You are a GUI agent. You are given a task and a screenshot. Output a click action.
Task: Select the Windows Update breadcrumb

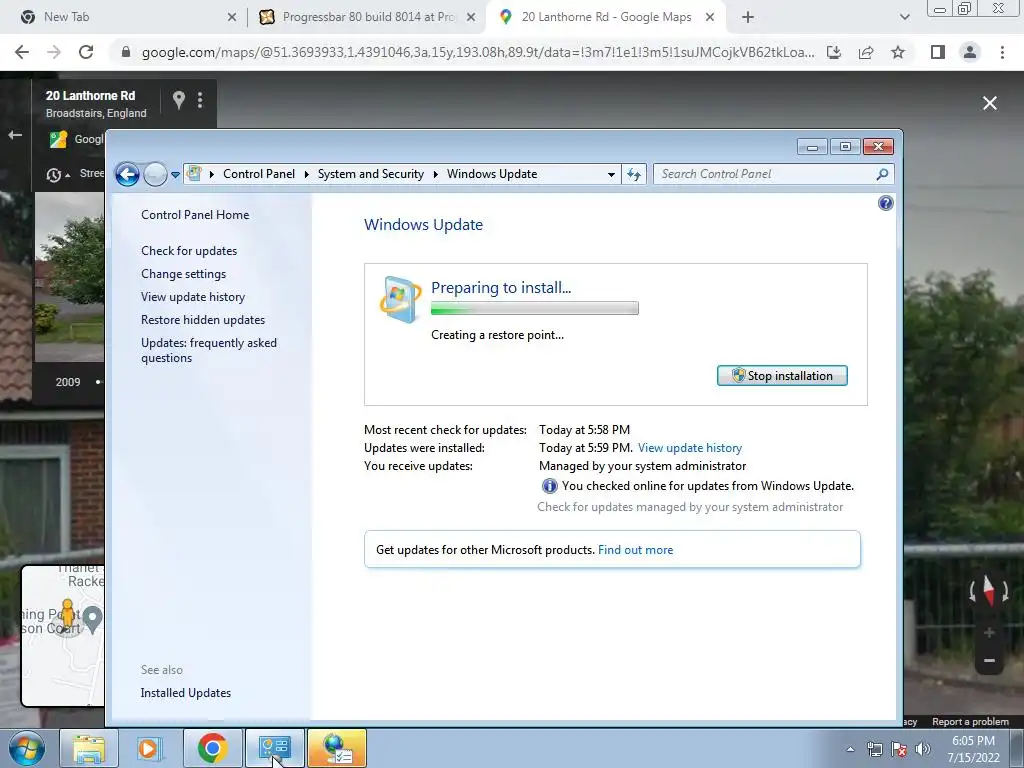pyautogui.click(x=492, y=174)
